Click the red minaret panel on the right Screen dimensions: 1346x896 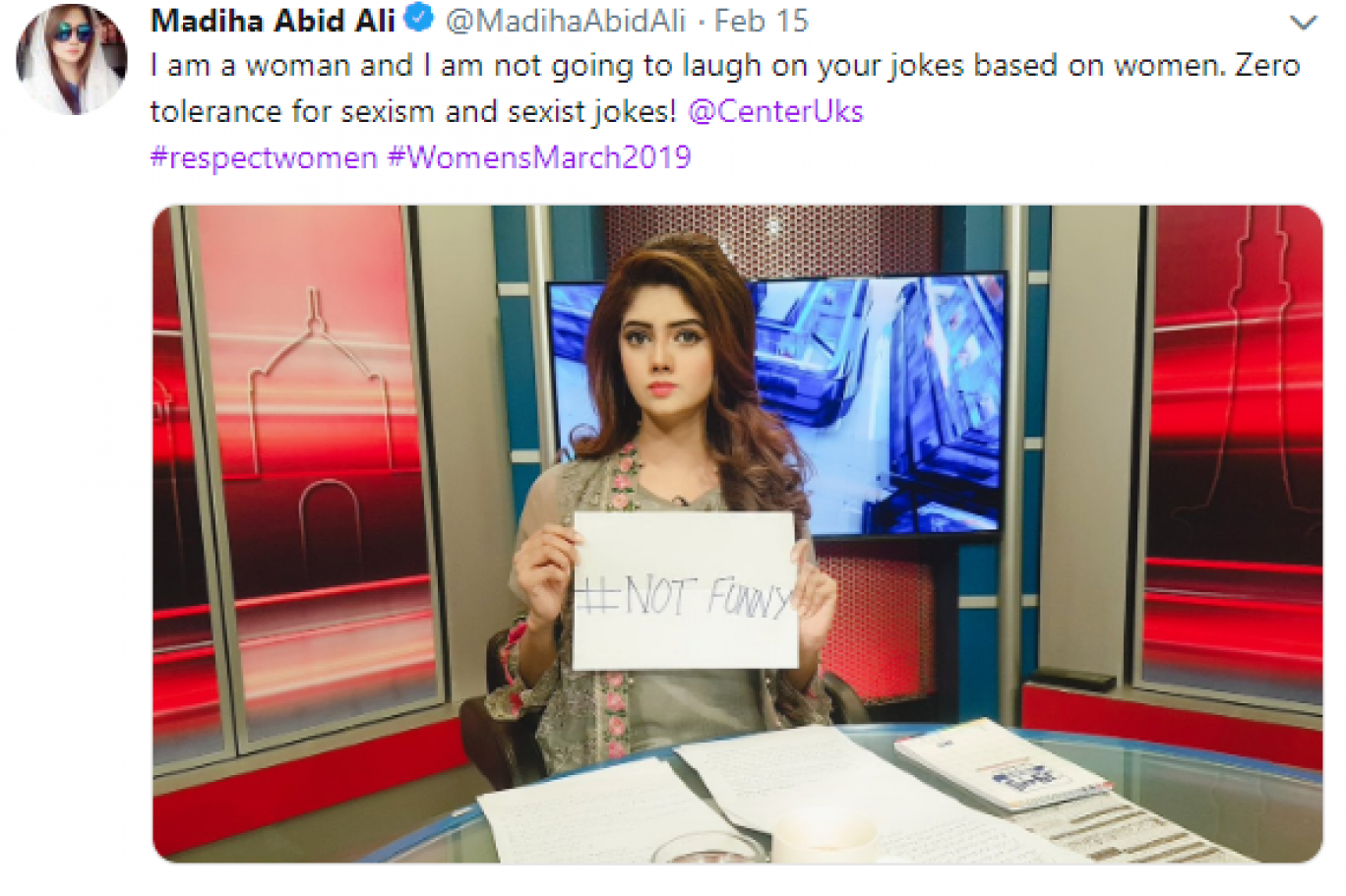(x=1235, y=452)
